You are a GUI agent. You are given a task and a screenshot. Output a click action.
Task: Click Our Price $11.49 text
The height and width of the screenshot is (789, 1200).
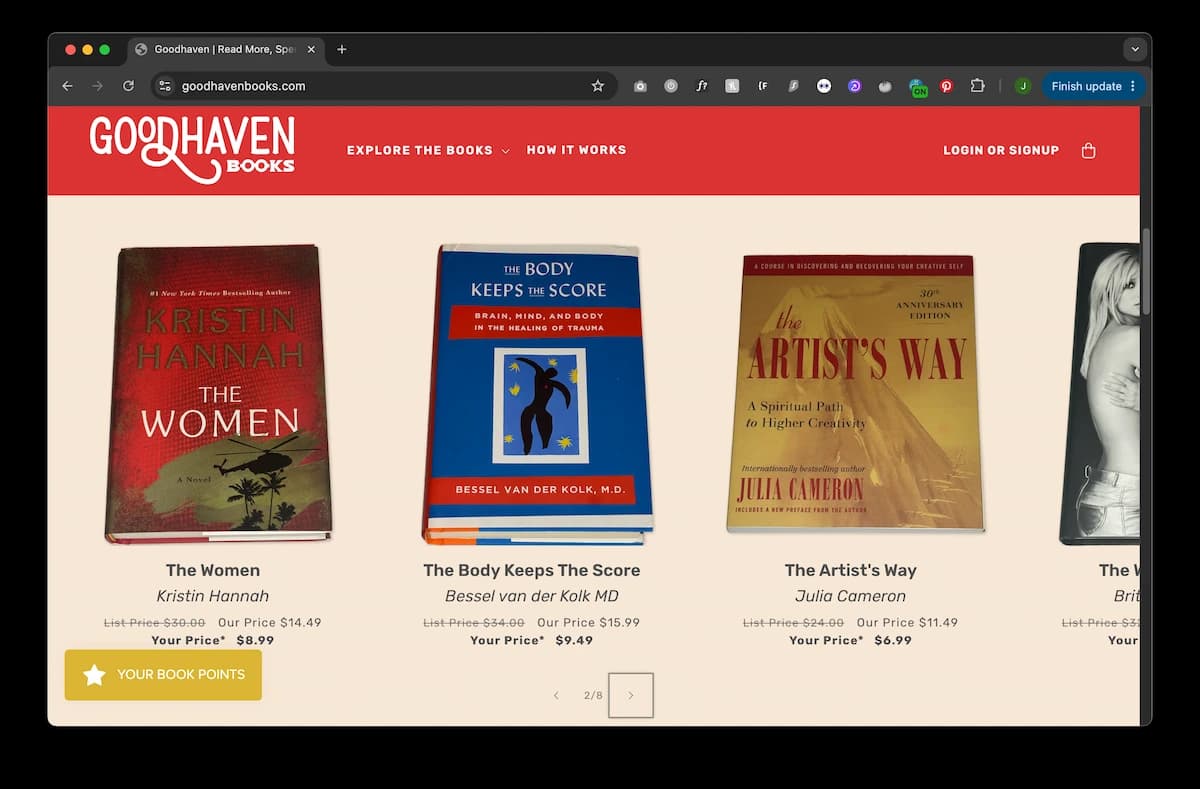pos(908,622)
